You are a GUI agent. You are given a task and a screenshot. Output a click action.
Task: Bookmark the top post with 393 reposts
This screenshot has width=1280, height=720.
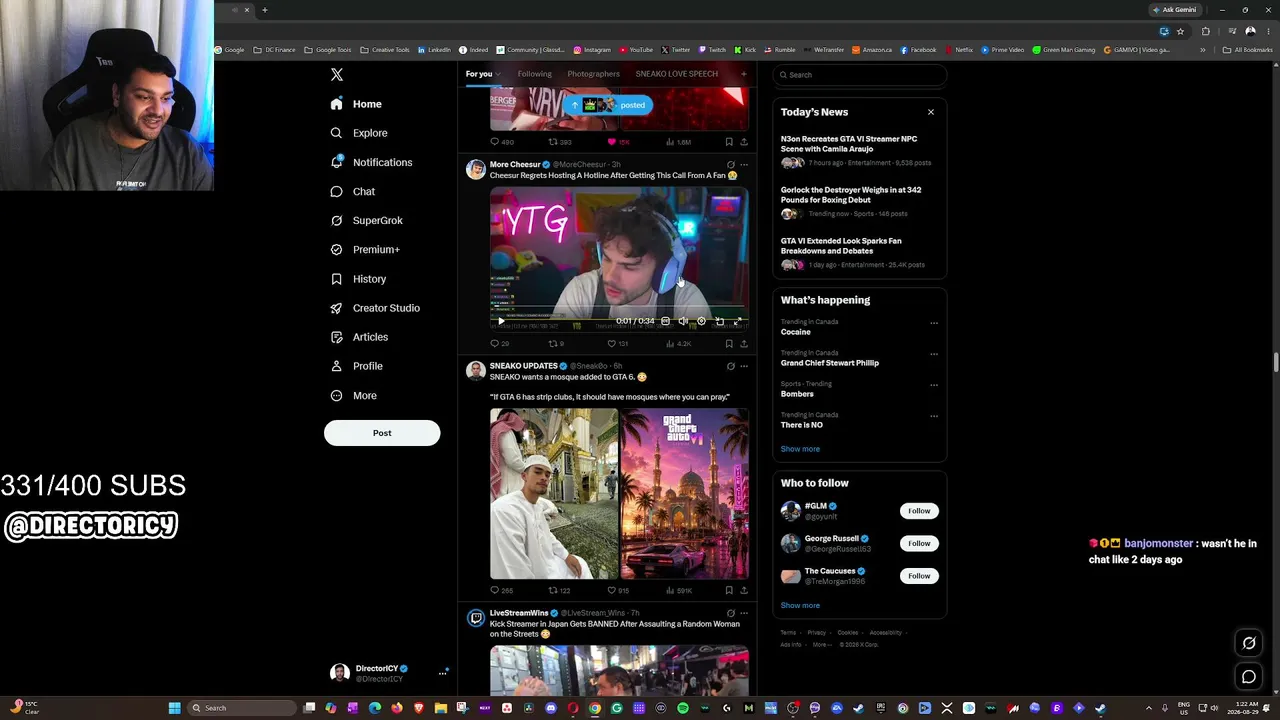pos(729,142)
